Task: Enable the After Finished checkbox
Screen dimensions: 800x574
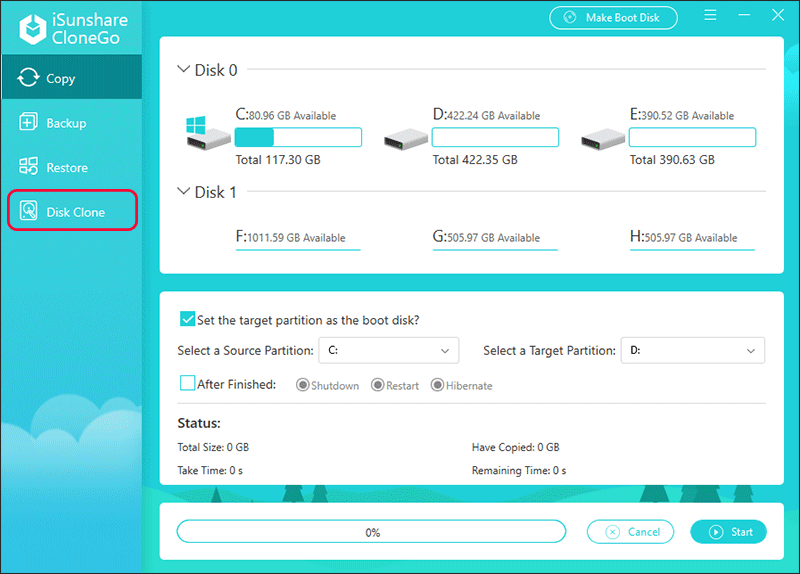Action: [x=187, y=384]
